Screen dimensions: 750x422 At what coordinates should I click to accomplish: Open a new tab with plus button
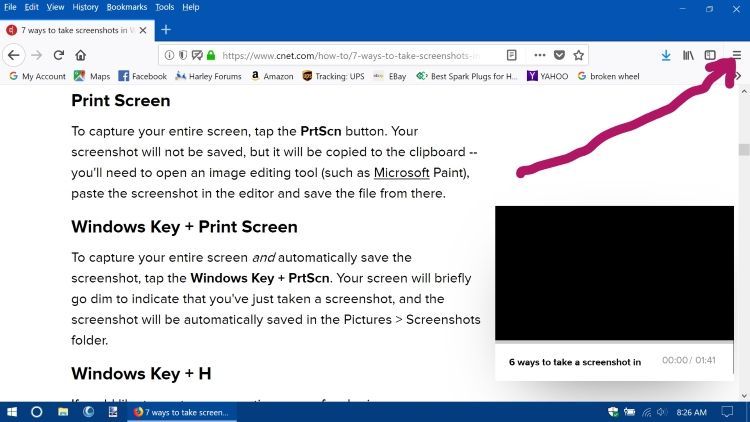[166, 30]
